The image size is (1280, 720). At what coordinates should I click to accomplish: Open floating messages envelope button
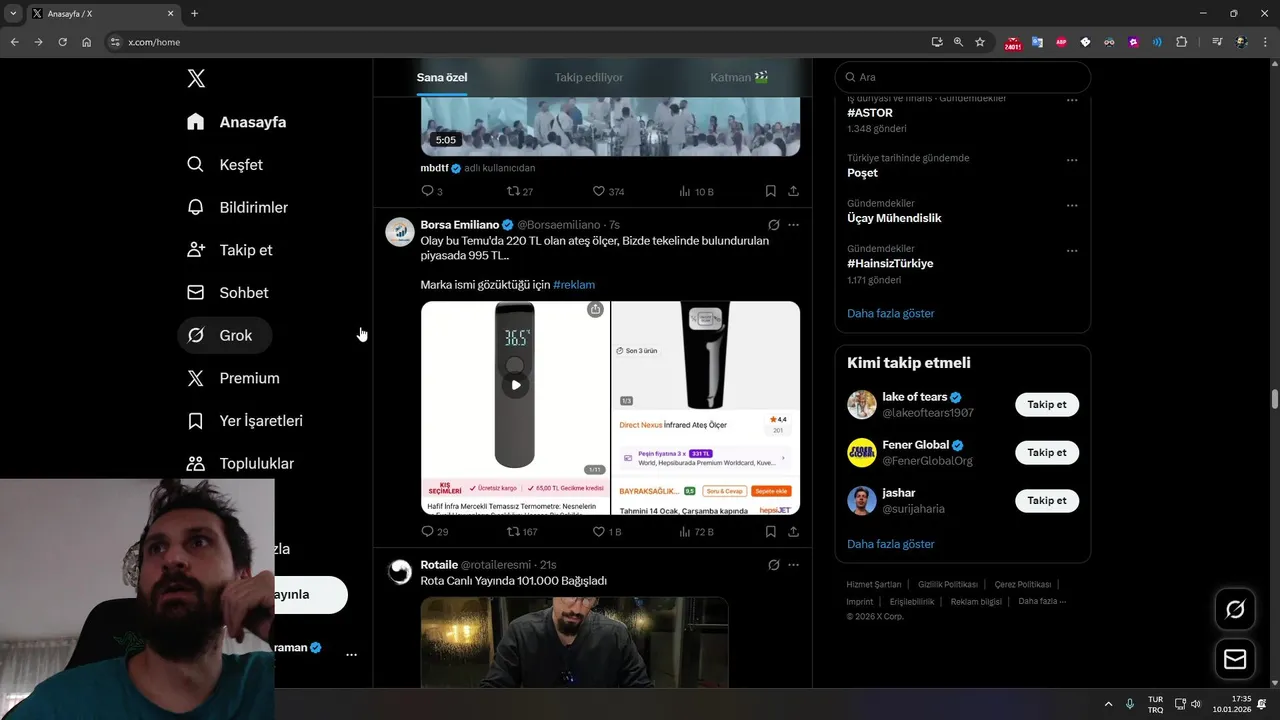coord(1235,659)
